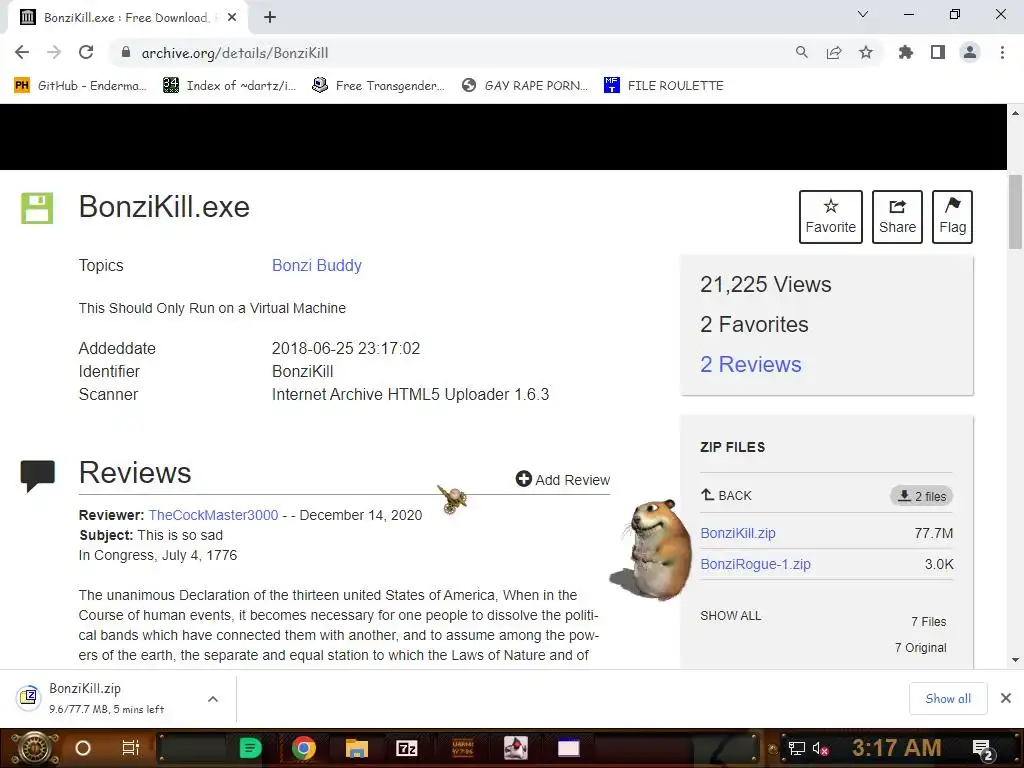Open the notification center icon
Image resolution: width=1024 pixels, height=768 pixels.
pyautogui.click(x=983, y=749)
